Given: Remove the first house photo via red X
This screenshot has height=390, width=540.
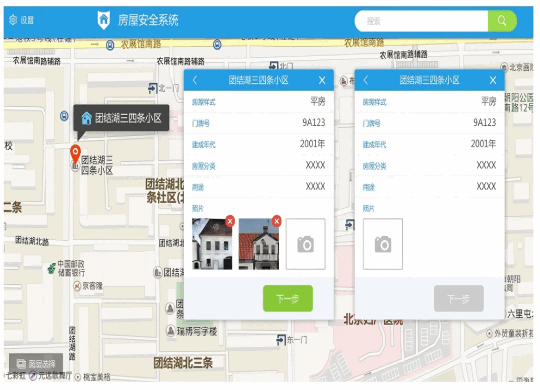Looking at the screenshot, I should click(x=230, y=221).
